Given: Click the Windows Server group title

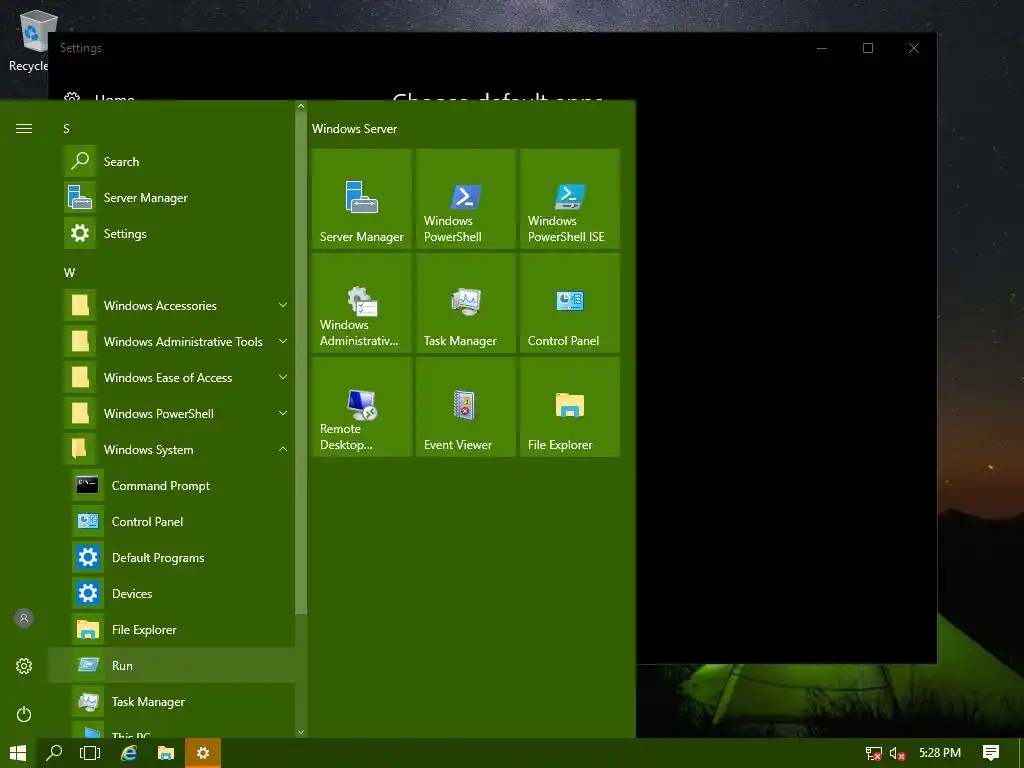Looking at the screenshot, I should (x=354, y=129).
